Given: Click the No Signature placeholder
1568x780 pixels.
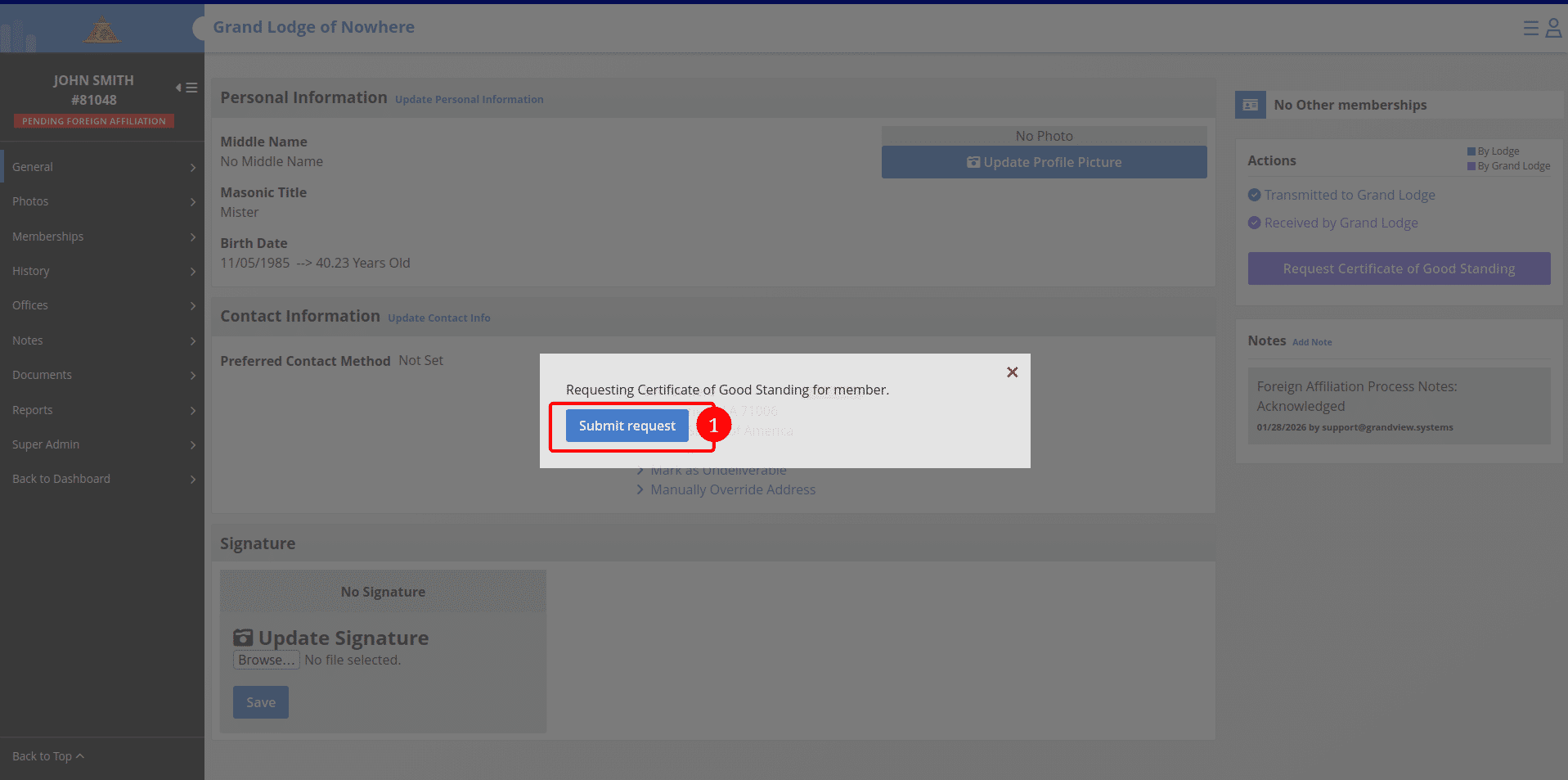Looking at the screenshot, I should 383,592.
